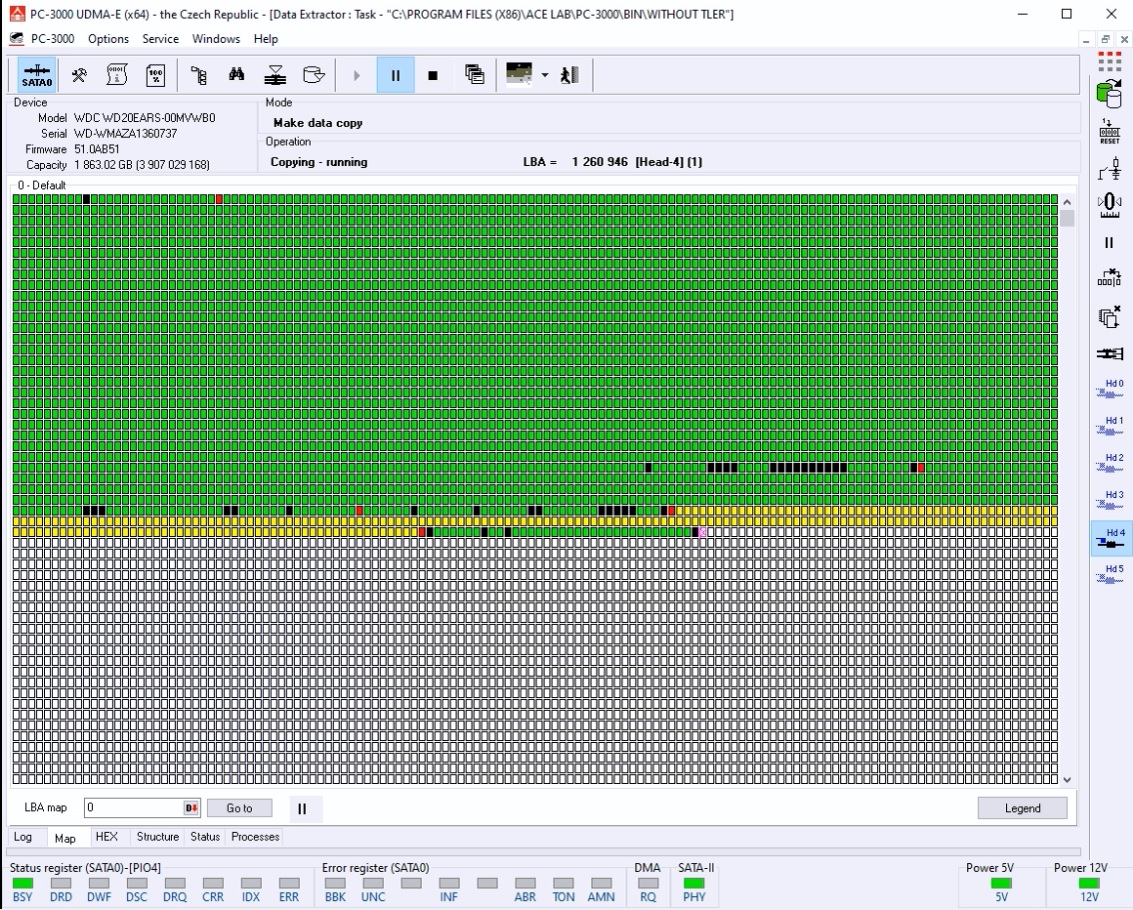Click the binoculars search icon
This screenshot has height=910, width=1133.
coord(237,75)
